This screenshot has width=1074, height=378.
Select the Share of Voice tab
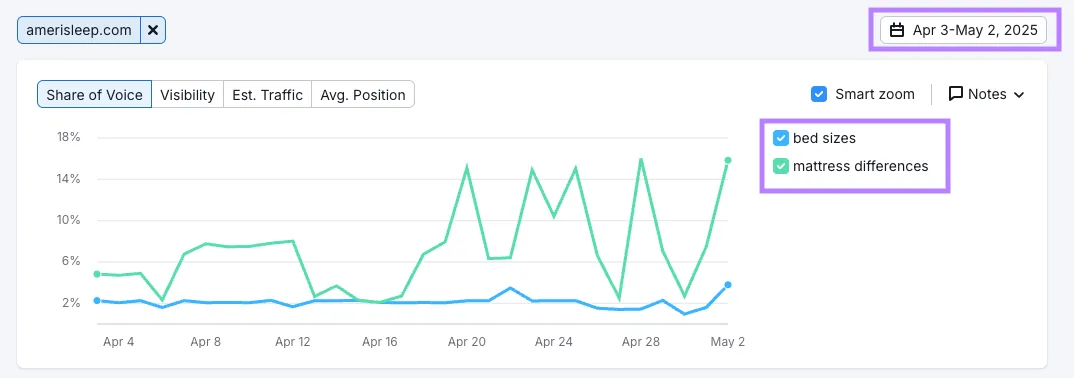coord(95,94)
